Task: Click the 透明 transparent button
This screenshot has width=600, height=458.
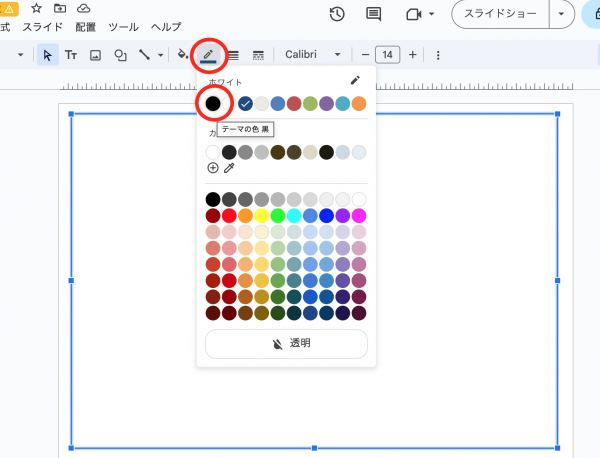Action: coord(286,343)
